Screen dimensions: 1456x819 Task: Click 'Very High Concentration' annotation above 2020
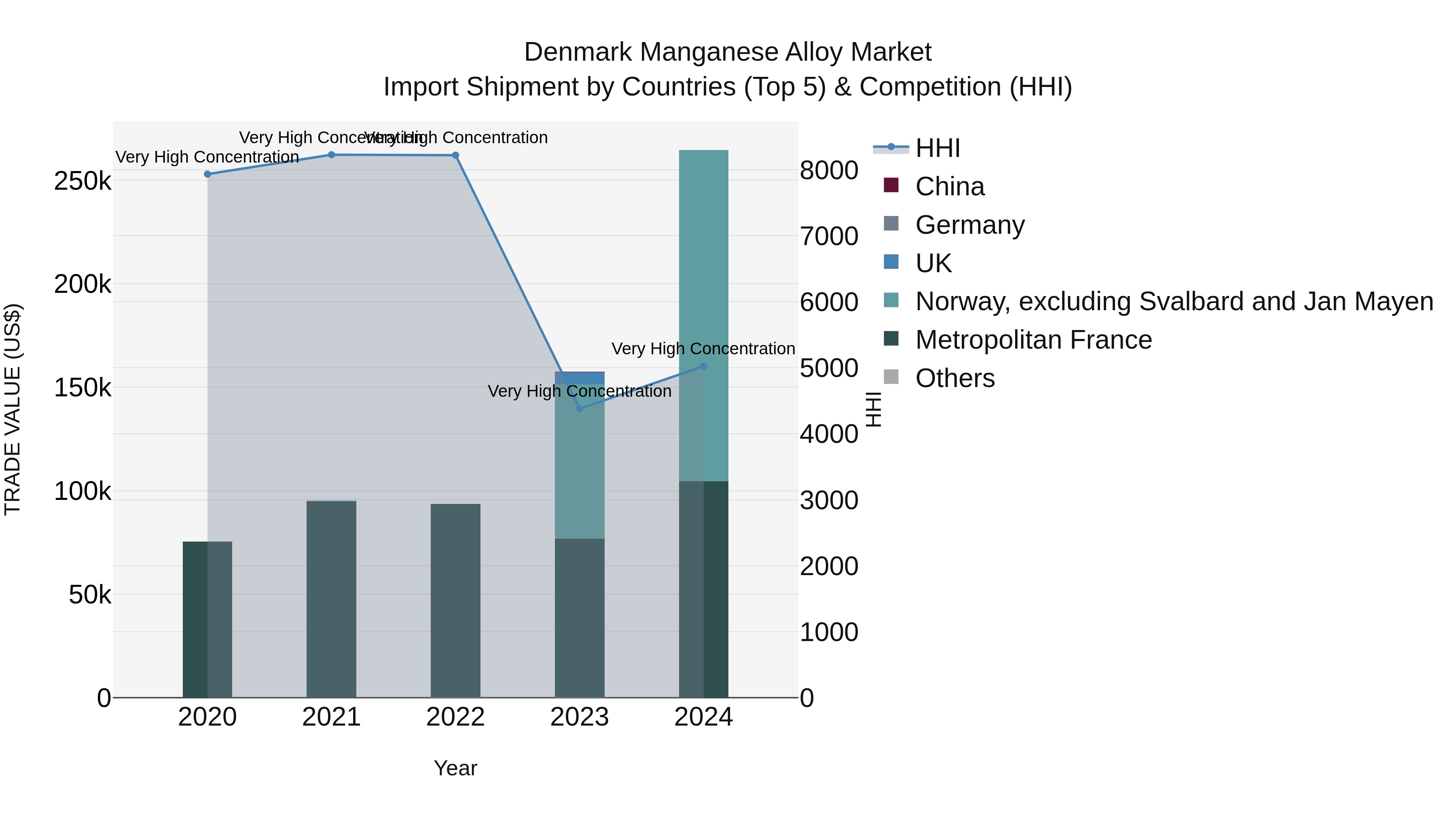pyautogui.click(x=207, y=157)
